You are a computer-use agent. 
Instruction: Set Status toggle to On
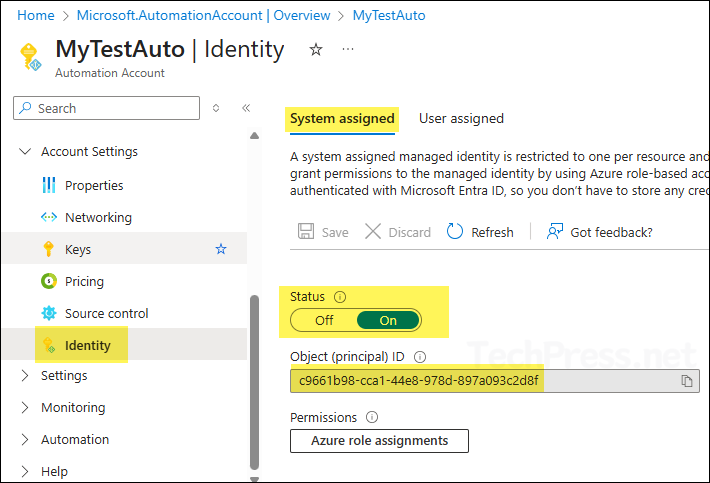click(x=387, y=321)
